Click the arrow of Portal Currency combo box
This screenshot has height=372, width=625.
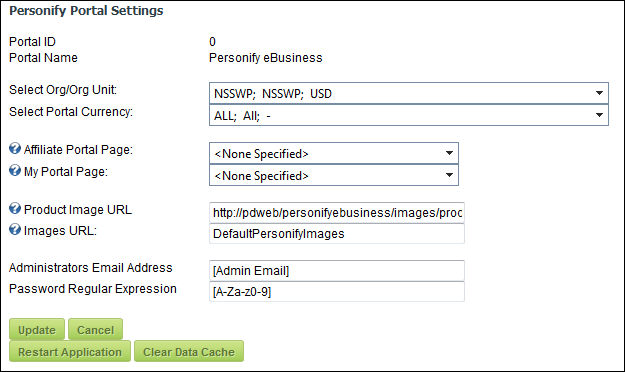coord(599,115)
